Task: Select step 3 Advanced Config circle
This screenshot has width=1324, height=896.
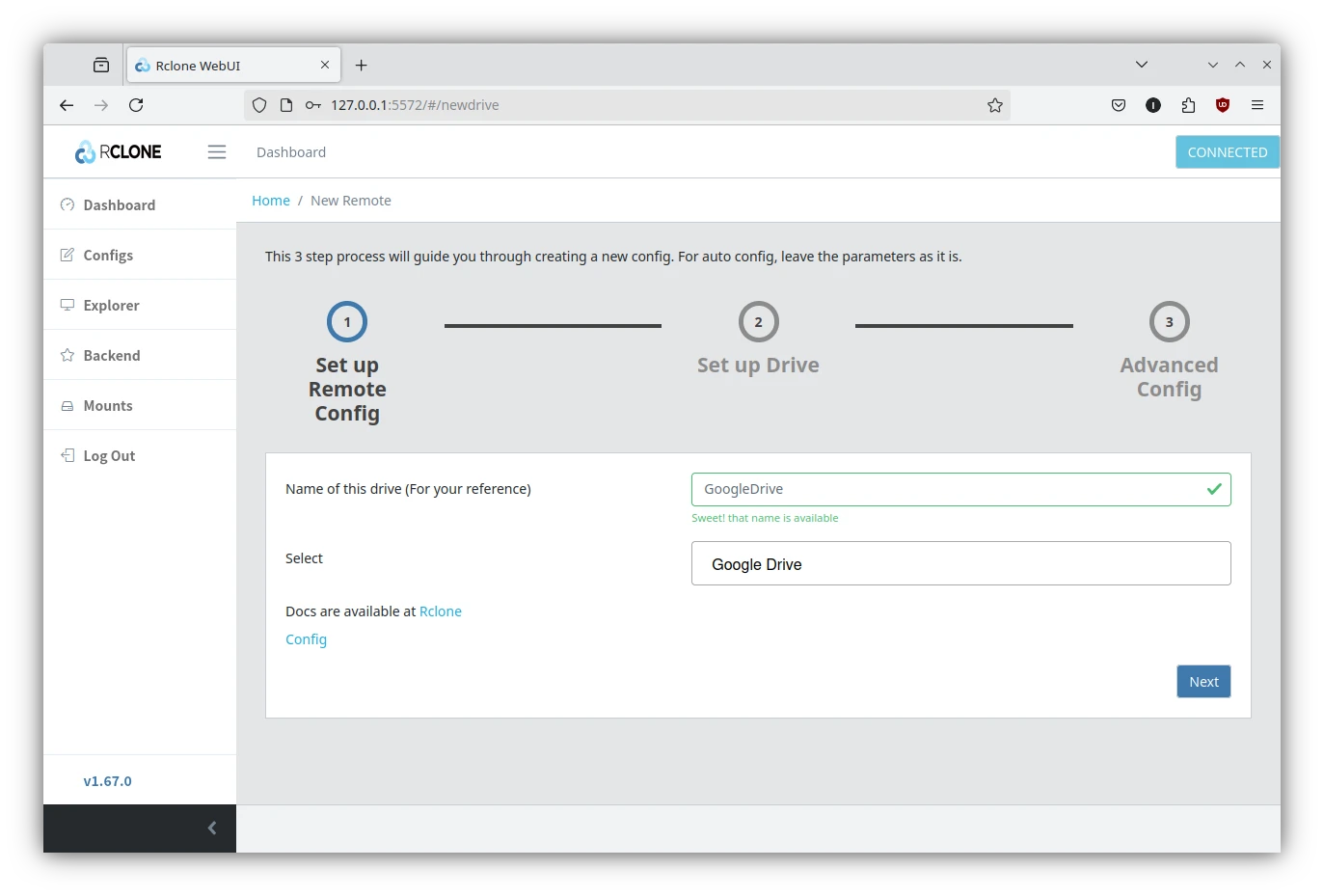Action: 1169,322
